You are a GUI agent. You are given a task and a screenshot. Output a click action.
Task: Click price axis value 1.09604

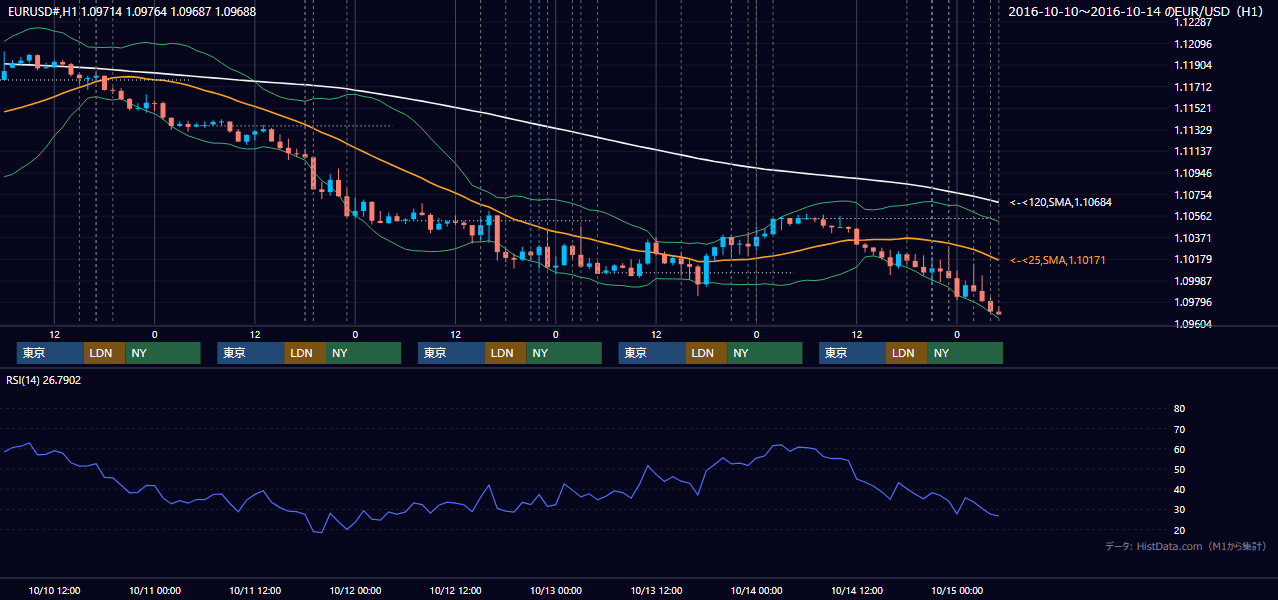tap(1192, 324)
